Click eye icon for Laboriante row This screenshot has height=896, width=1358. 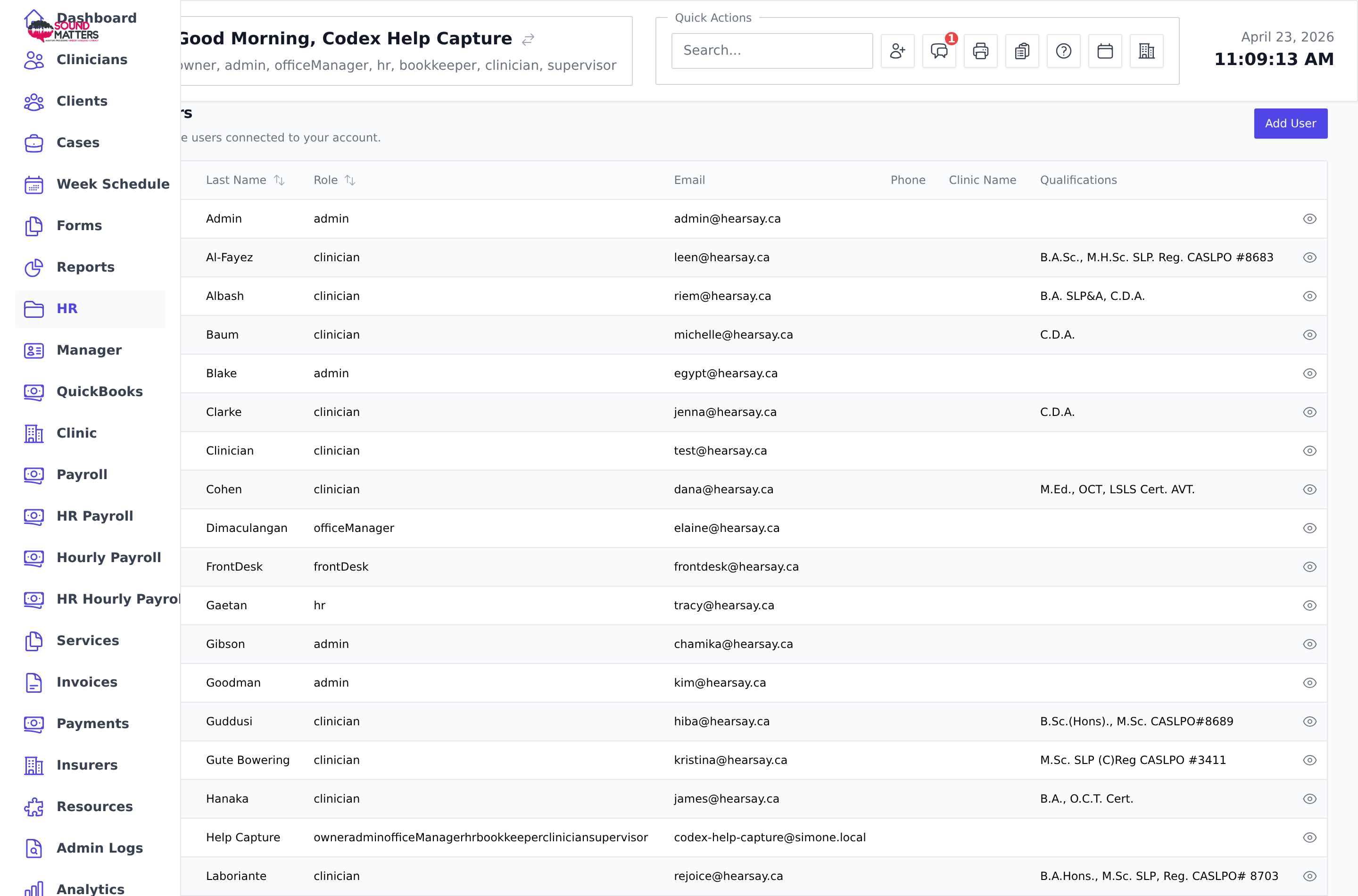coord(1309,876)
